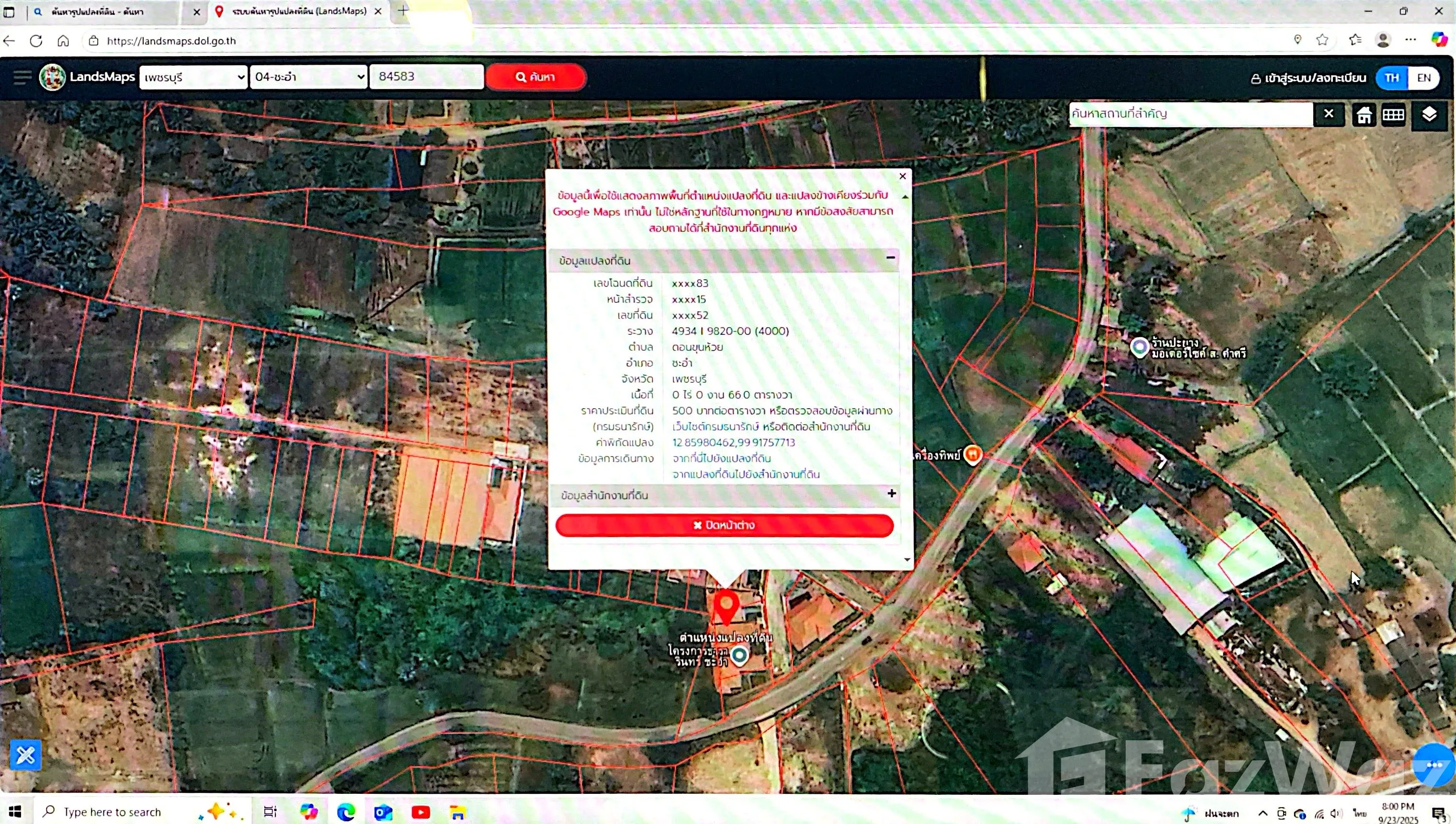
Task: Switch language to EN
Action: click(x=1424, y=78)
